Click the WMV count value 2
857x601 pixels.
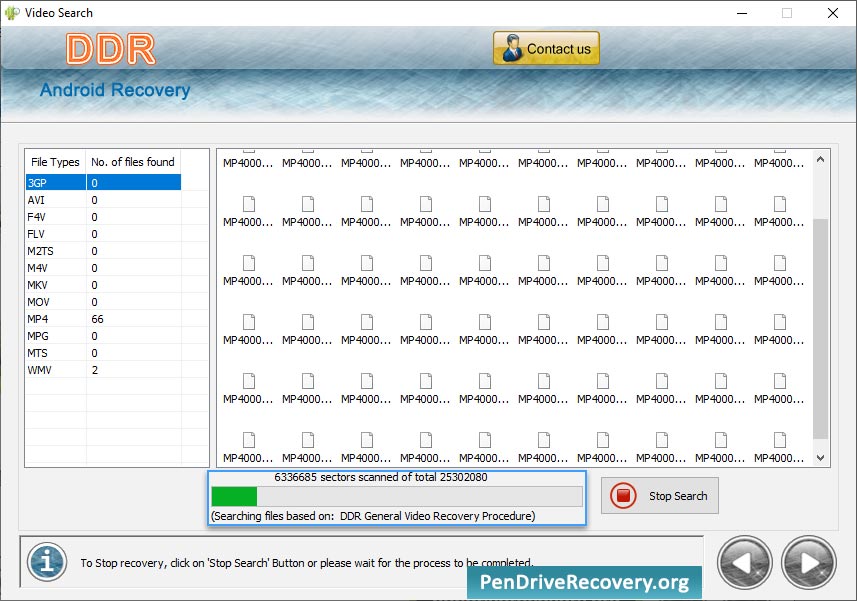coord(95,370)
